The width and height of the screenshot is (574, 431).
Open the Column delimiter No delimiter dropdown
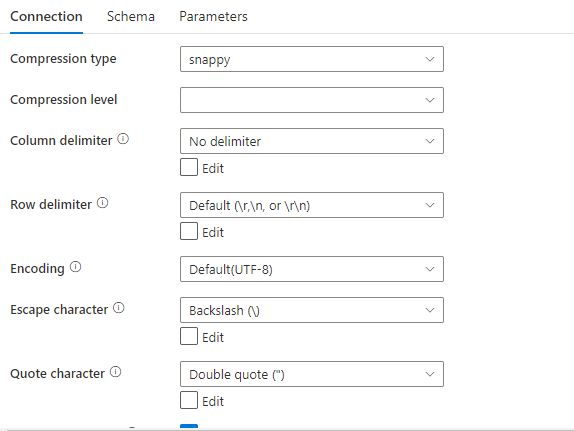point(312,141)
